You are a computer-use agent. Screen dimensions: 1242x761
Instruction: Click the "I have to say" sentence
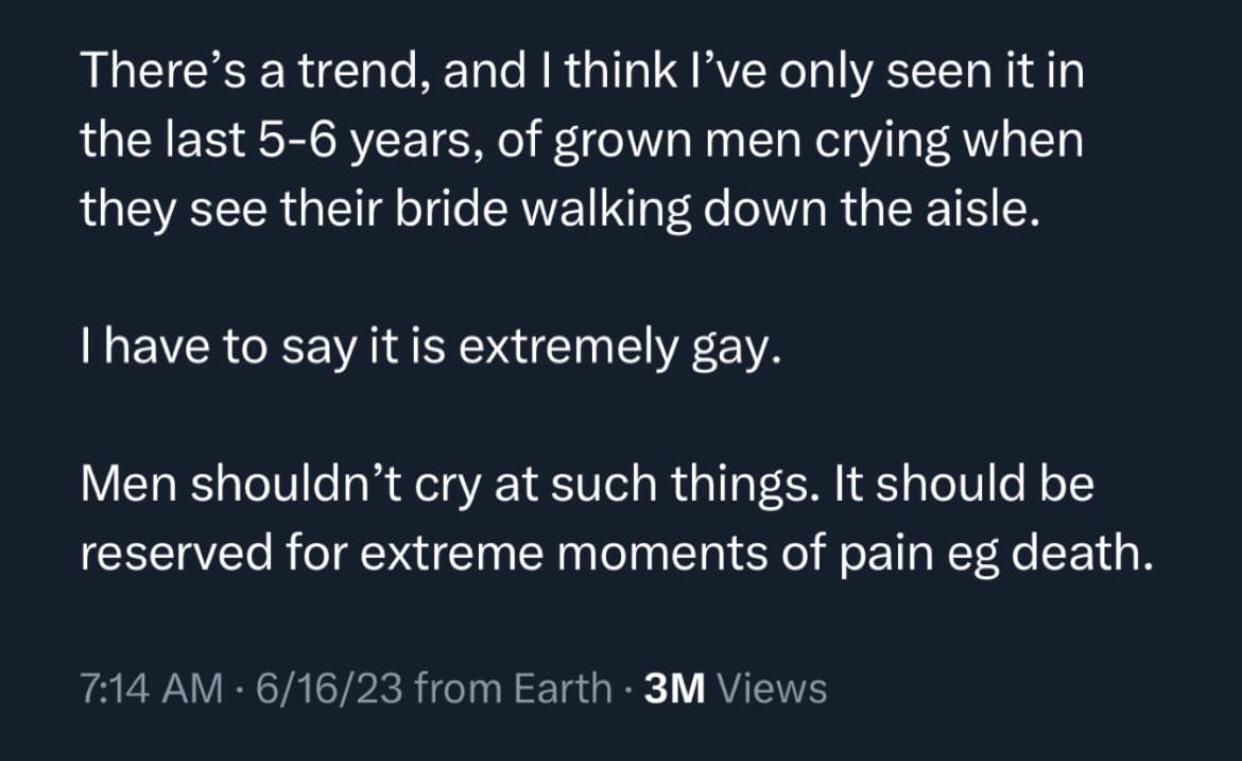click(429, 350)
